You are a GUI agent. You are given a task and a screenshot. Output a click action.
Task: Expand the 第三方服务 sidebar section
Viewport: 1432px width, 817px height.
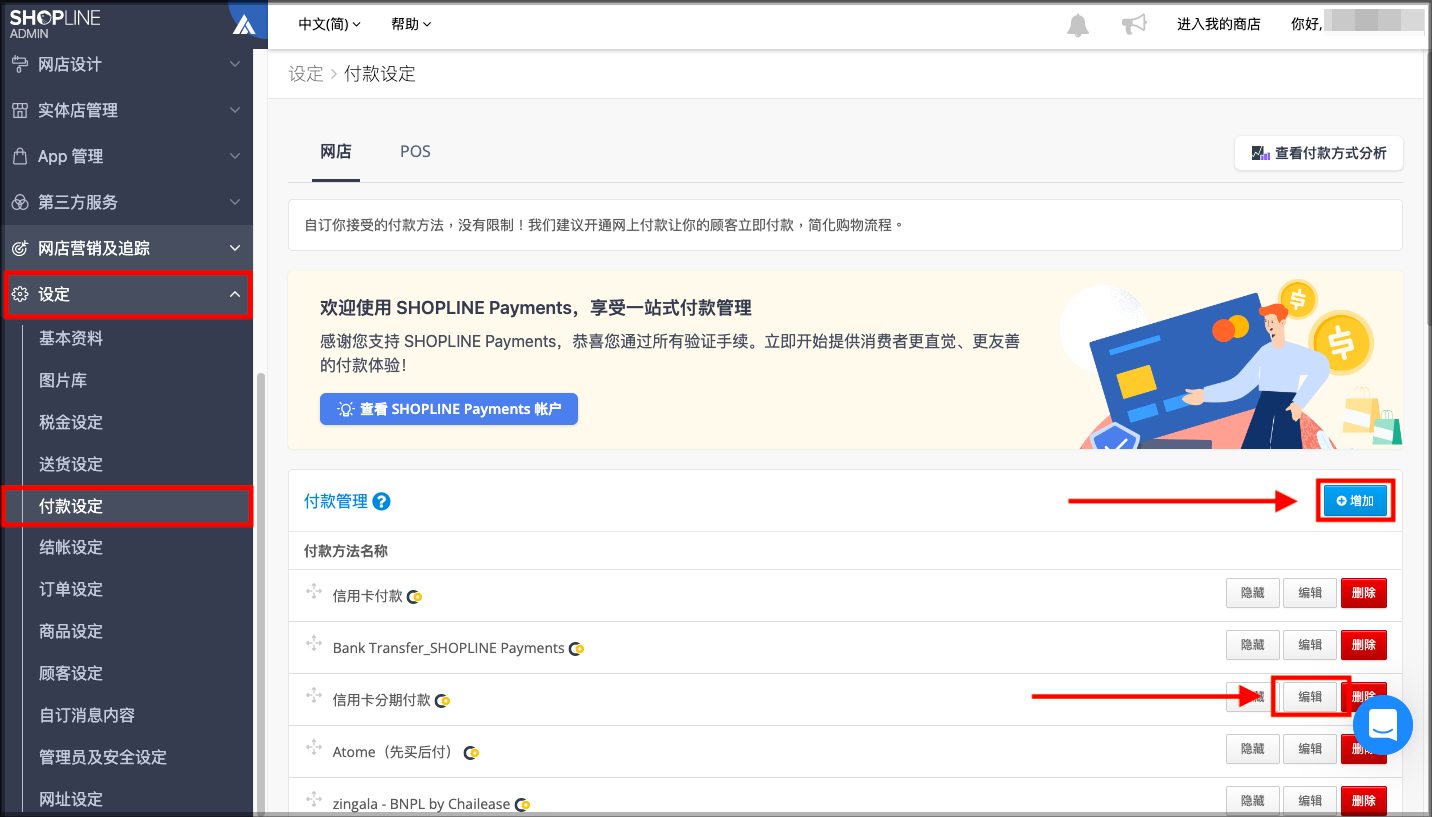point(235,202)
